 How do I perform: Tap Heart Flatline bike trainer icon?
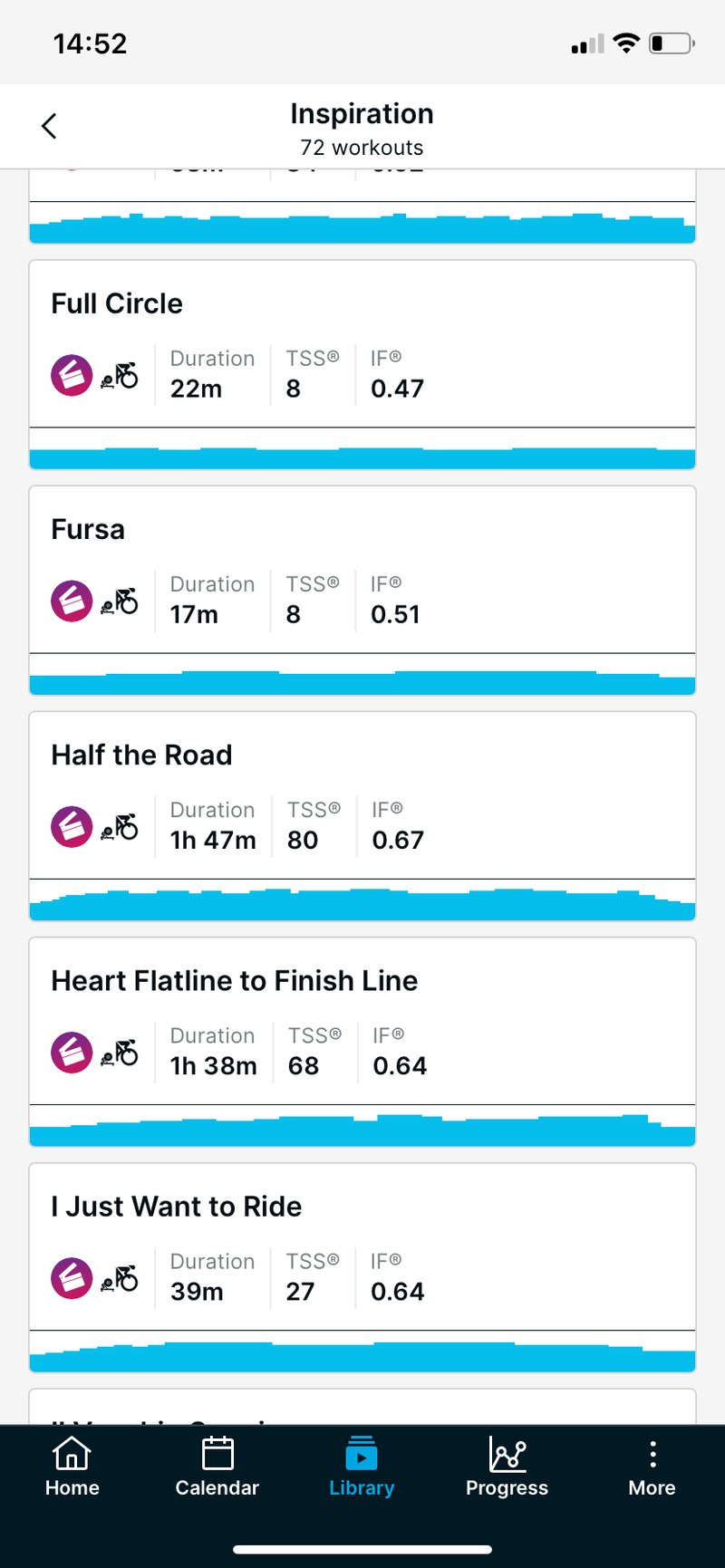[120, 1053]
